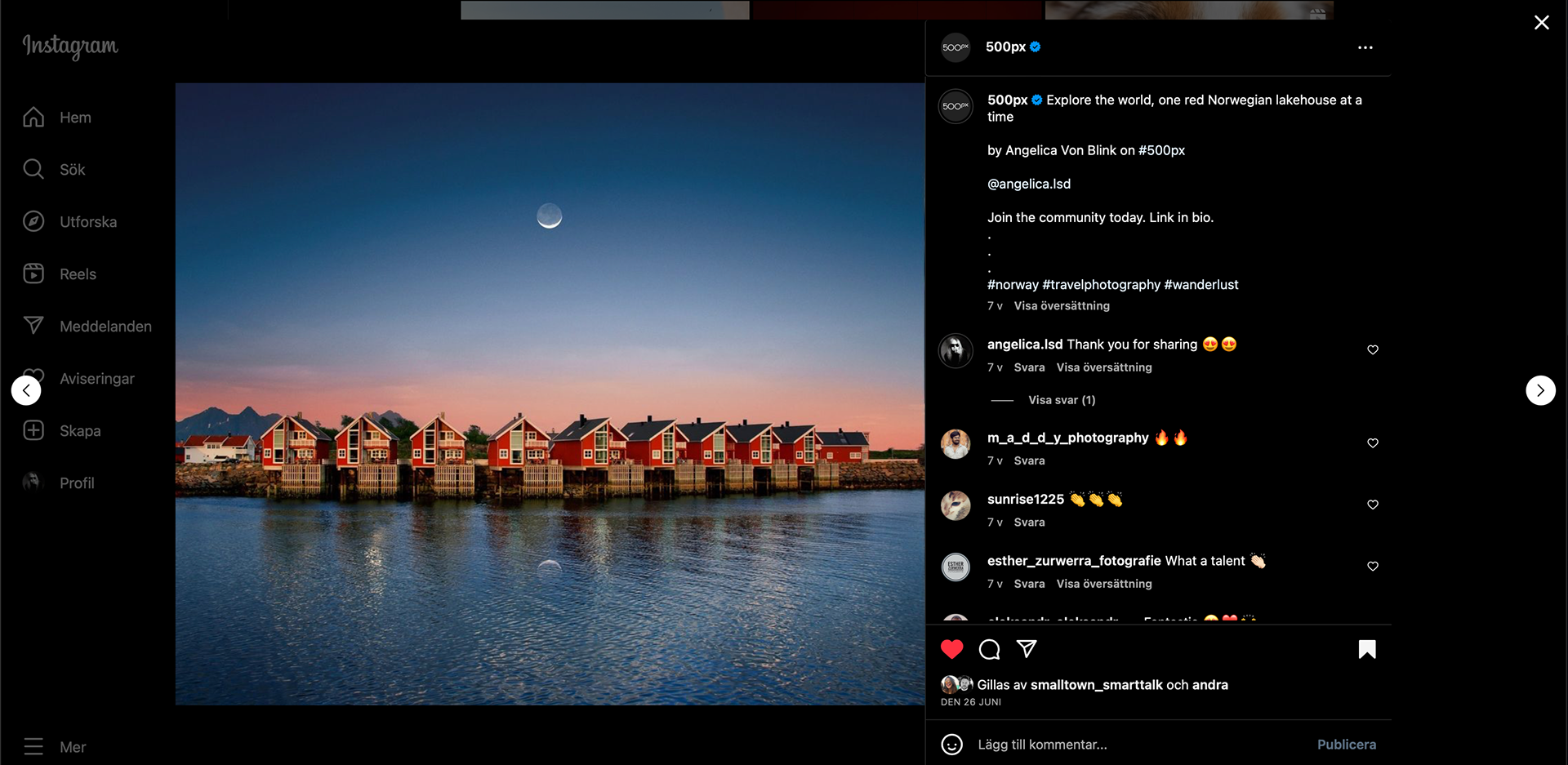The height and width of the screenshot is (765, 1568).
Task: Click Skapa label in sidebar
Action: coord(80,431)
